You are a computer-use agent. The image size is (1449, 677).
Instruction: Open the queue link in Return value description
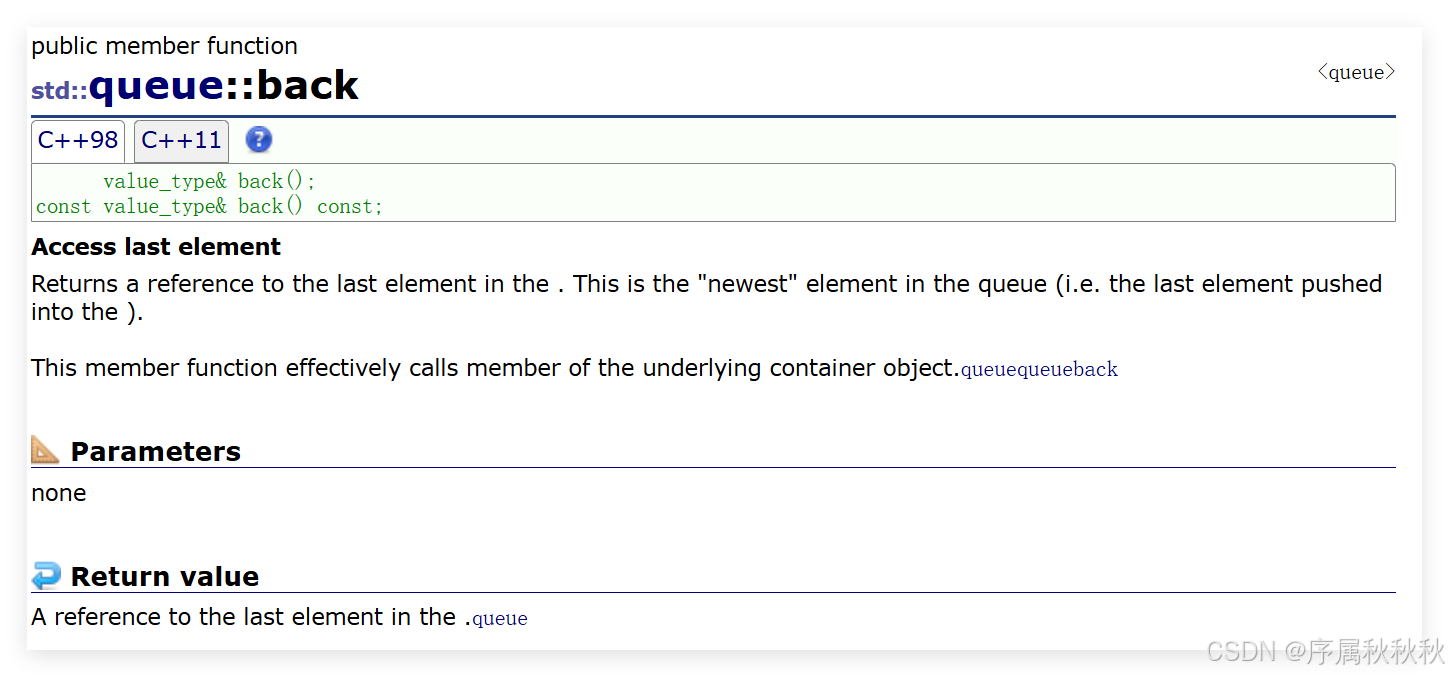(x=500, y=619)
